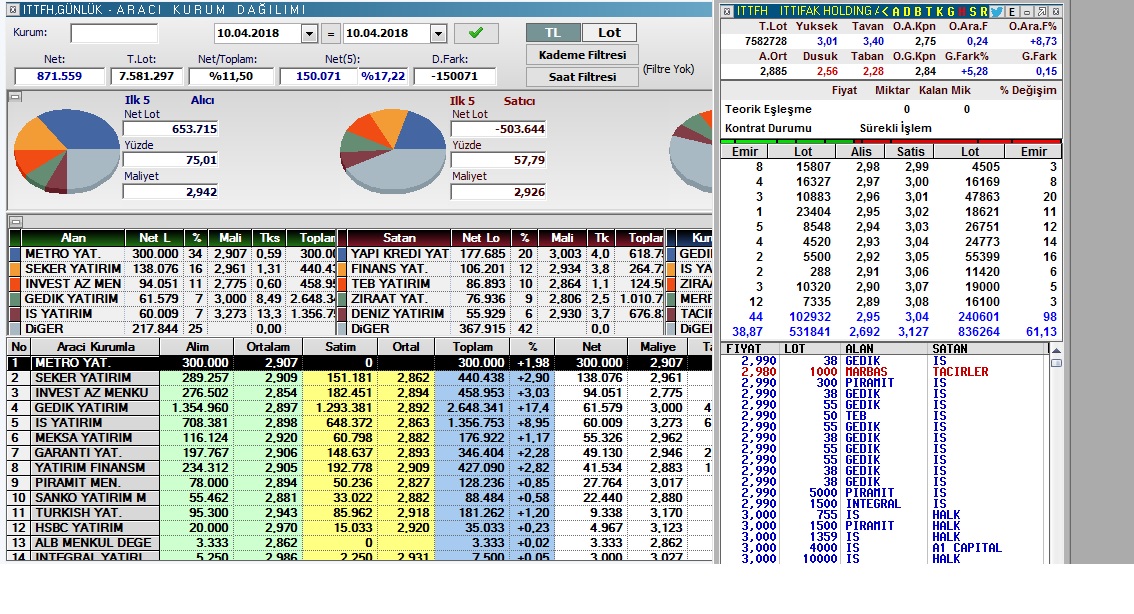Click the 'E' button in ITTFH title bar
The image size is (1134, 614).
(x=1012, y=12)
